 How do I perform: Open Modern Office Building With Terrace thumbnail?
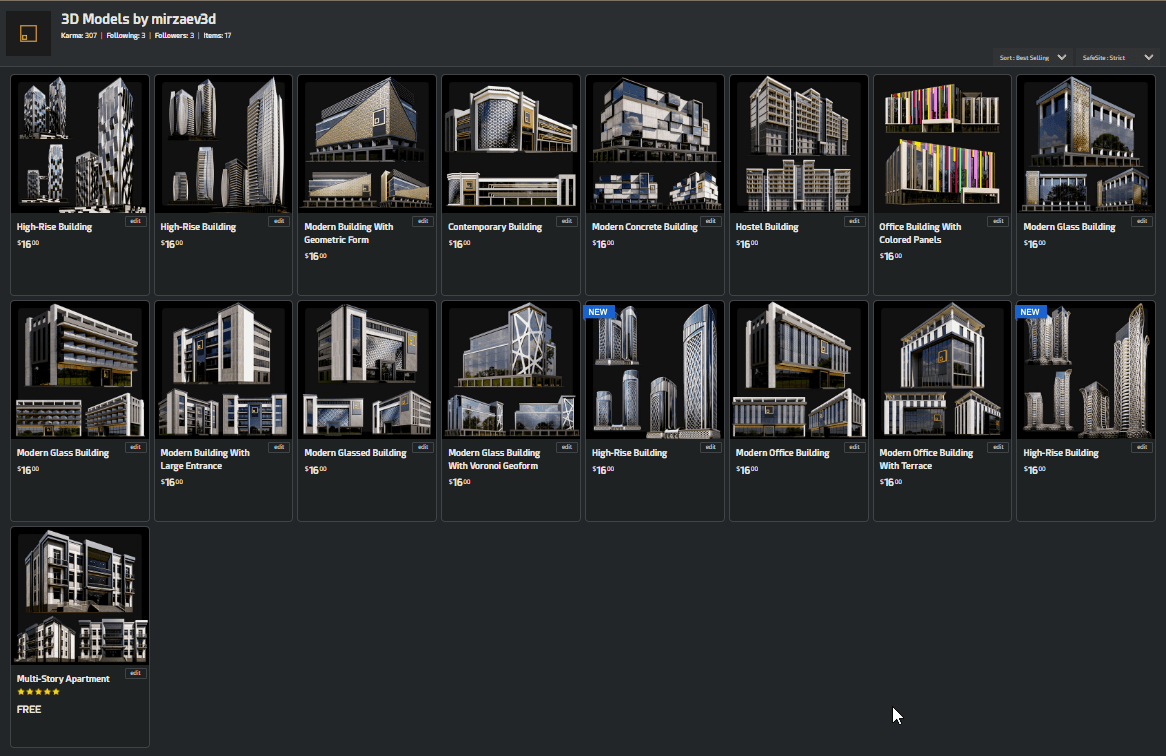point(942,369)
